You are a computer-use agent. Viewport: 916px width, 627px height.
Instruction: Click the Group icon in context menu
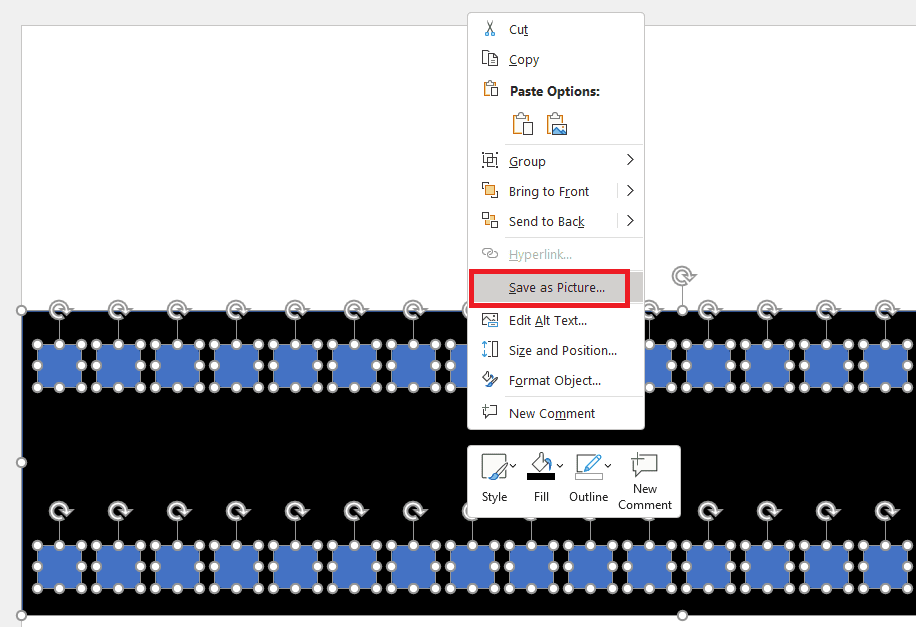[x=490, y=160]
